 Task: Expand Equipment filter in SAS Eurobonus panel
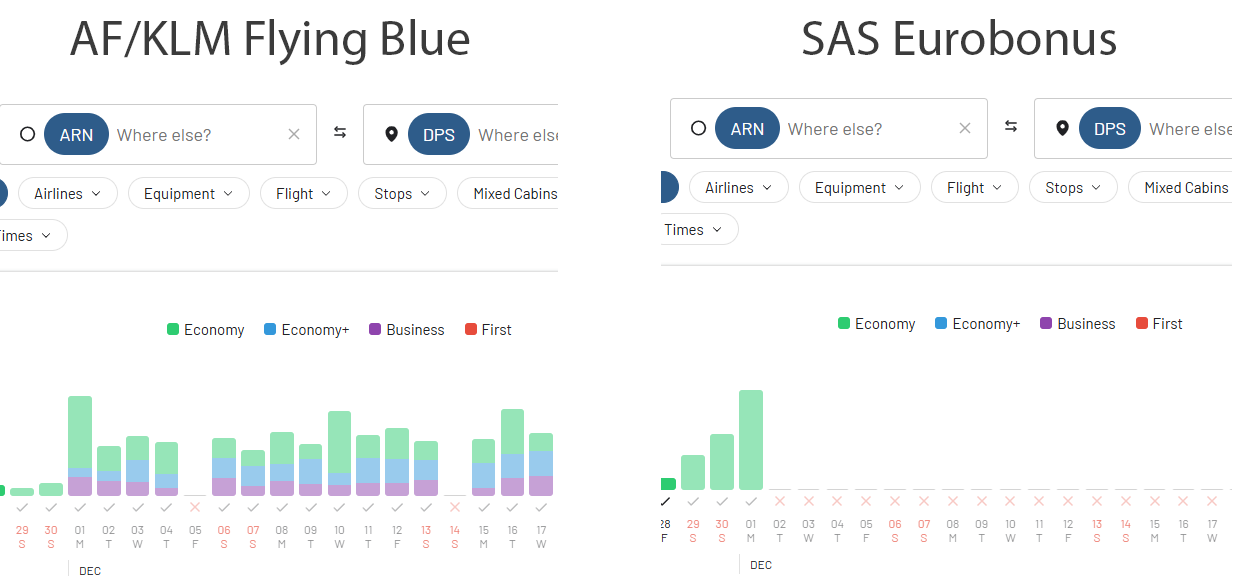click(859, 187)
